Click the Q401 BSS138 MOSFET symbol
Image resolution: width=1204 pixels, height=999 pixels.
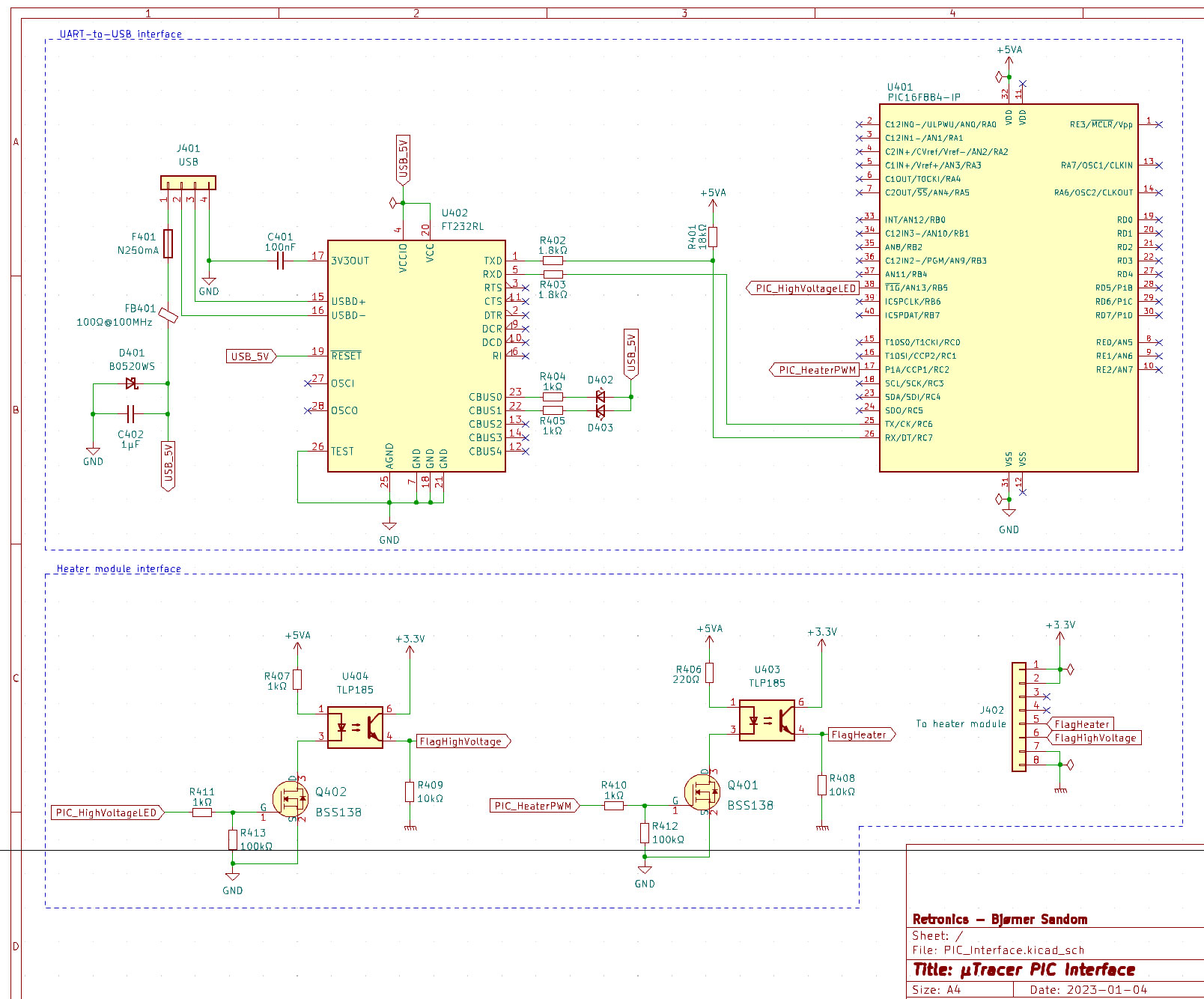(702, 792)
